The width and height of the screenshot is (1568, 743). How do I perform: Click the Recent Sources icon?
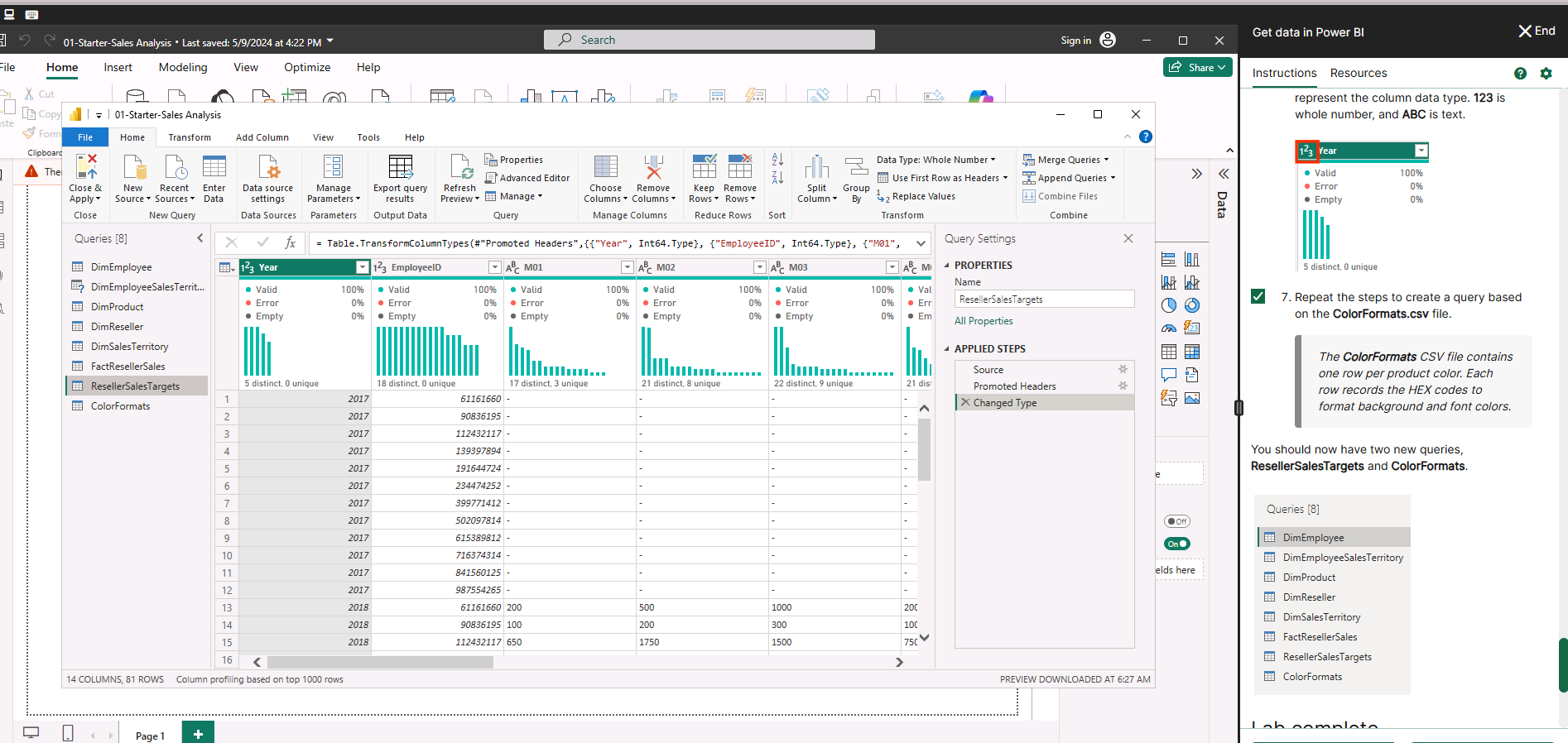176,167
